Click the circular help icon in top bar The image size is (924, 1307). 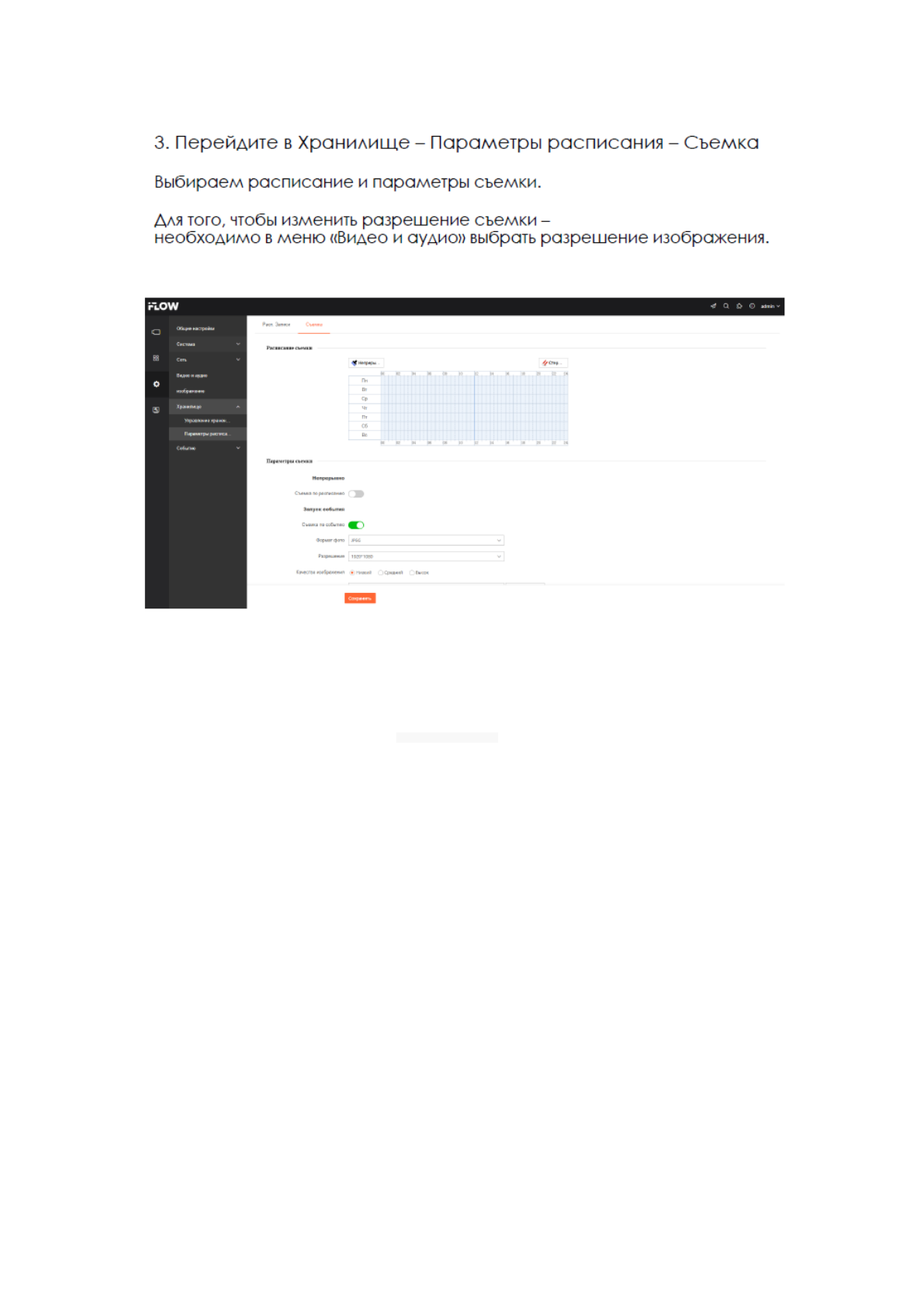tap(752, 306)
